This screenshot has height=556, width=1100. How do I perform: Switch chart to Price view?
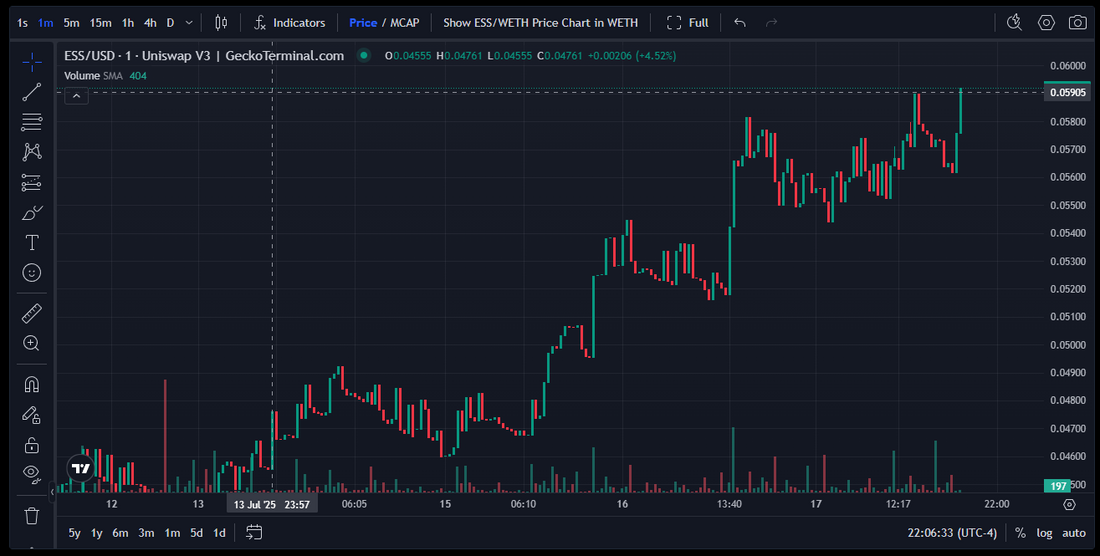pos(363,22)
